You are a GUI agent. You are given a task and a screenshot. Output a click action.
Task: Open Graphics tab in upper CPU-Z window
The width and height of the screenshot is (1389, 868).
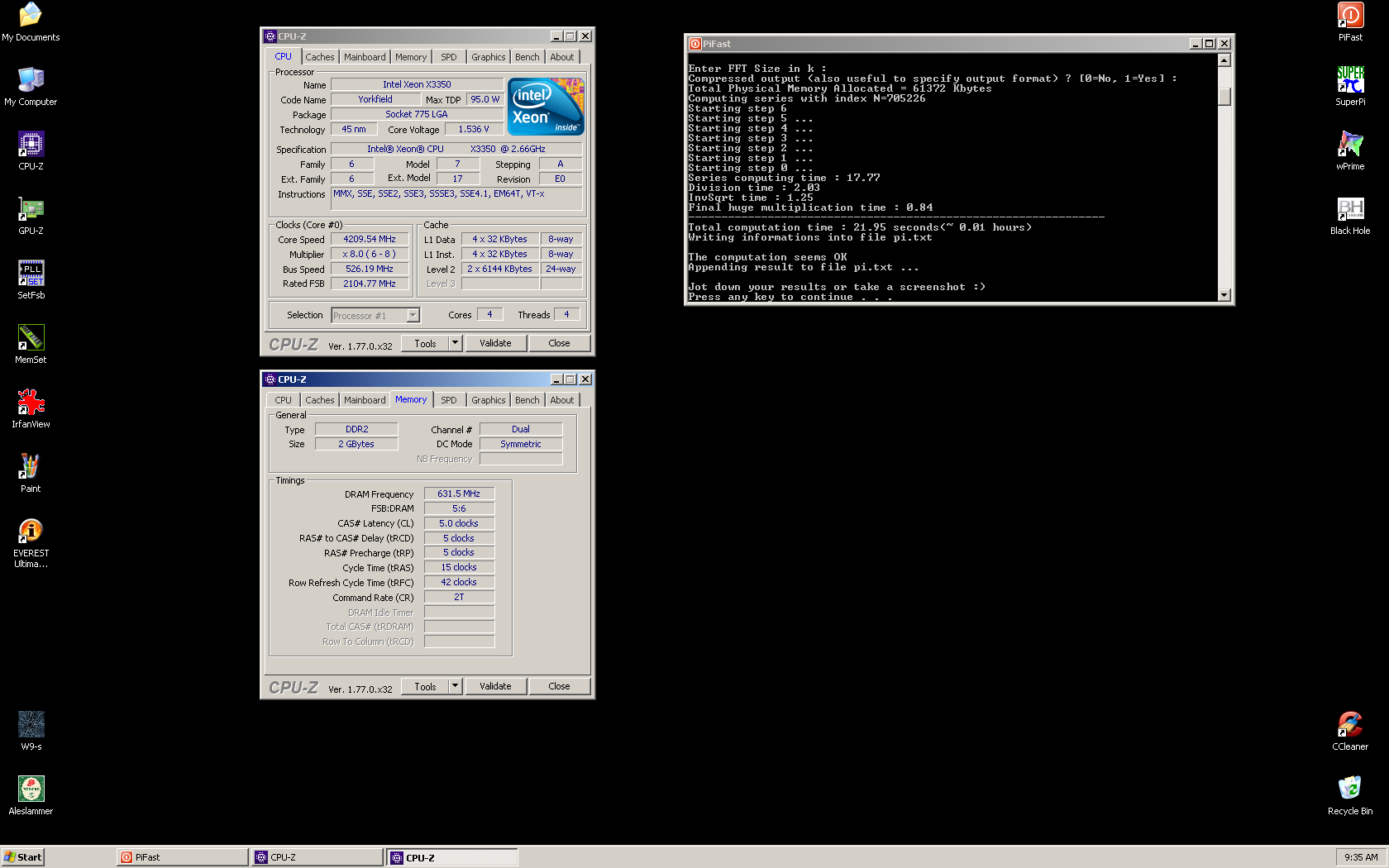click(x=489, y=57)
